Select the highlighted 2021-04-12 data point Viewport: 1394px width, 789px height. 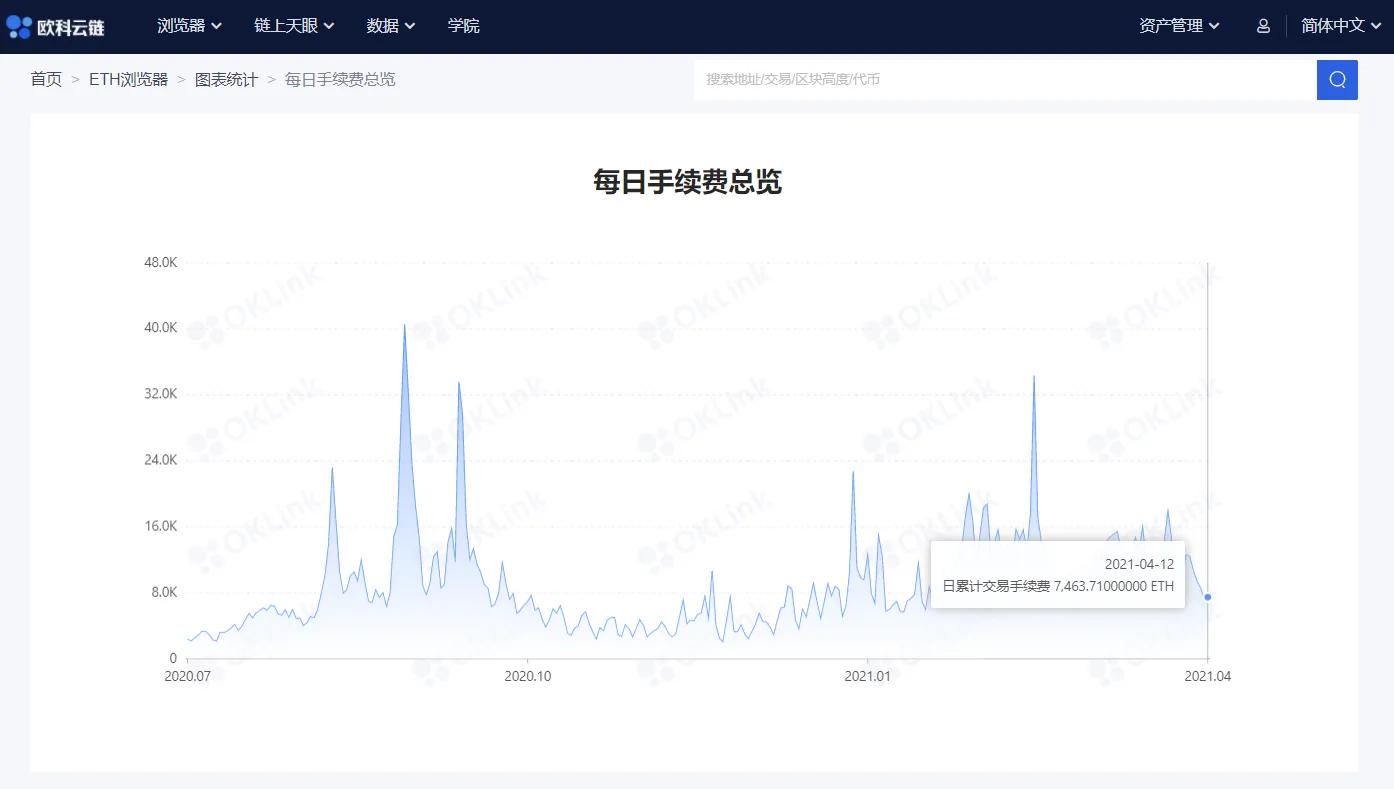pos(1207,596)
